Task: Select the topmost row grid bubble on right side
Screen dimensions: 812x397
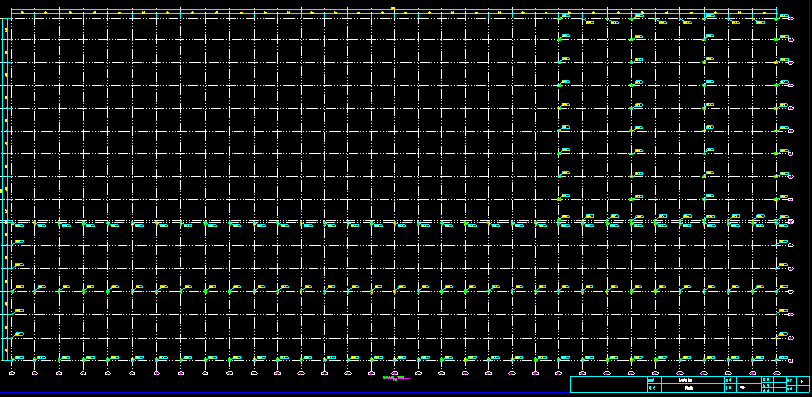Action: pyautogui.click(x=791, y=19)
